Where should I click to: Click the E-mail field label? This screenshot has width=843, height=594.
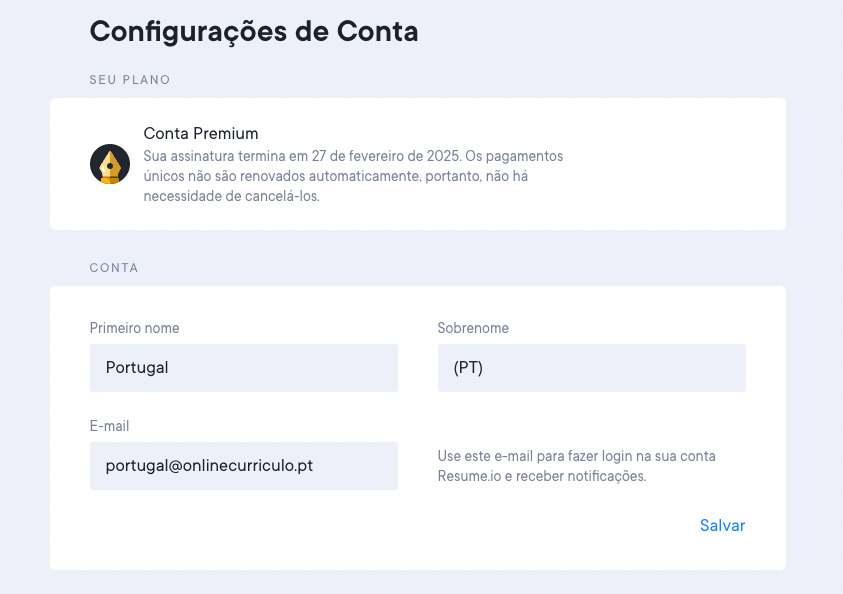click(x=109, y=426)
